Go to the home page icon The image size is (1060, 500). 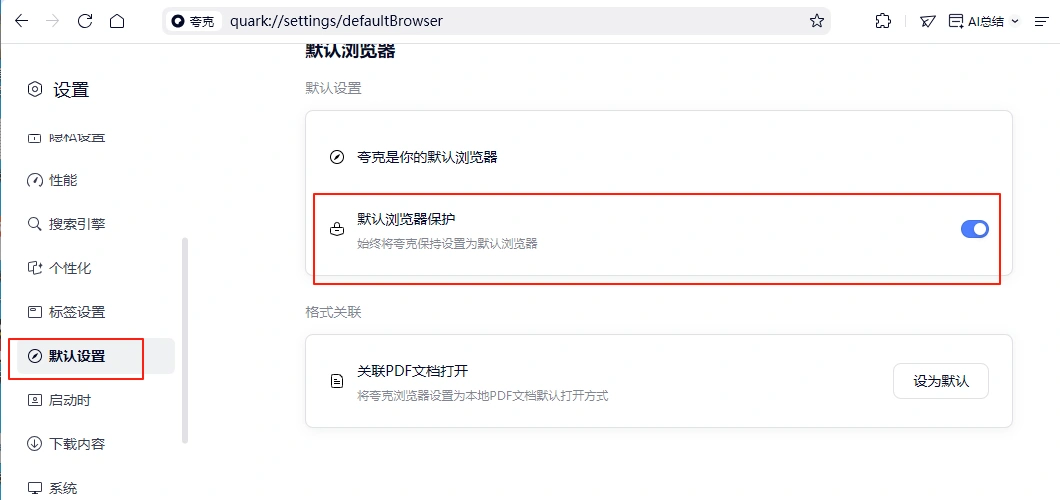tap(117, 21)
